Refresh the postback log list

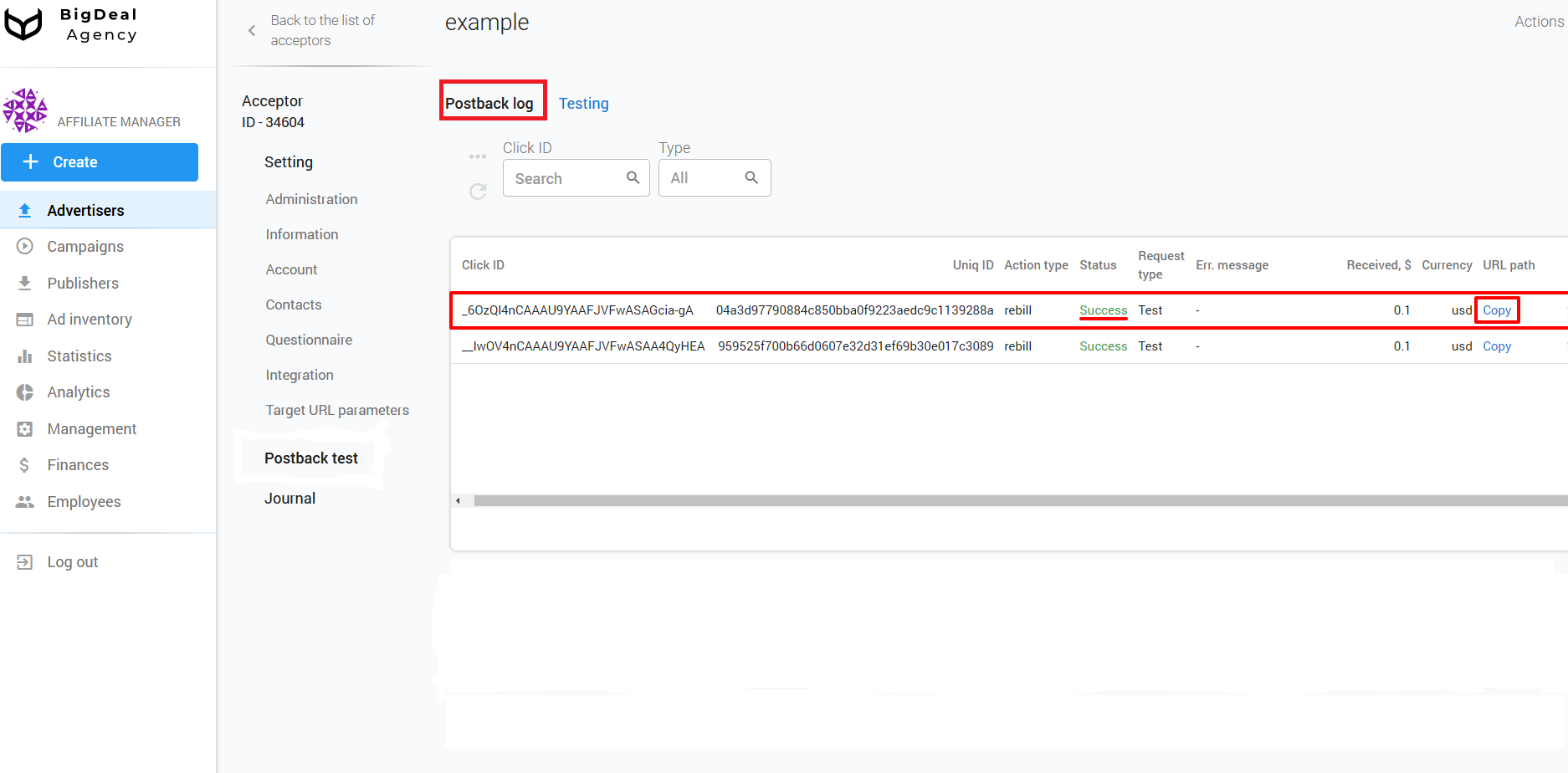(478, 191)
